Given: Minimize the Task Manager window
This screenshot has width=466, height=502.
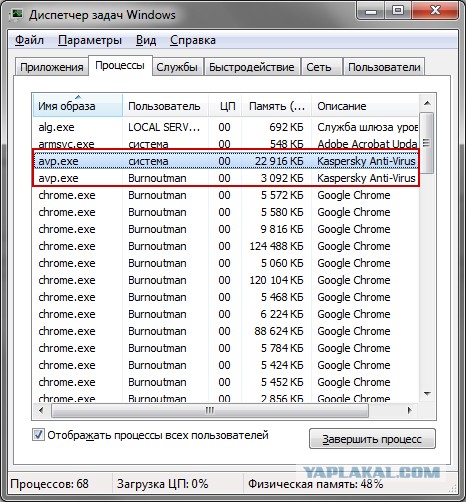Looking at the screenshot, I should [371, 11].
